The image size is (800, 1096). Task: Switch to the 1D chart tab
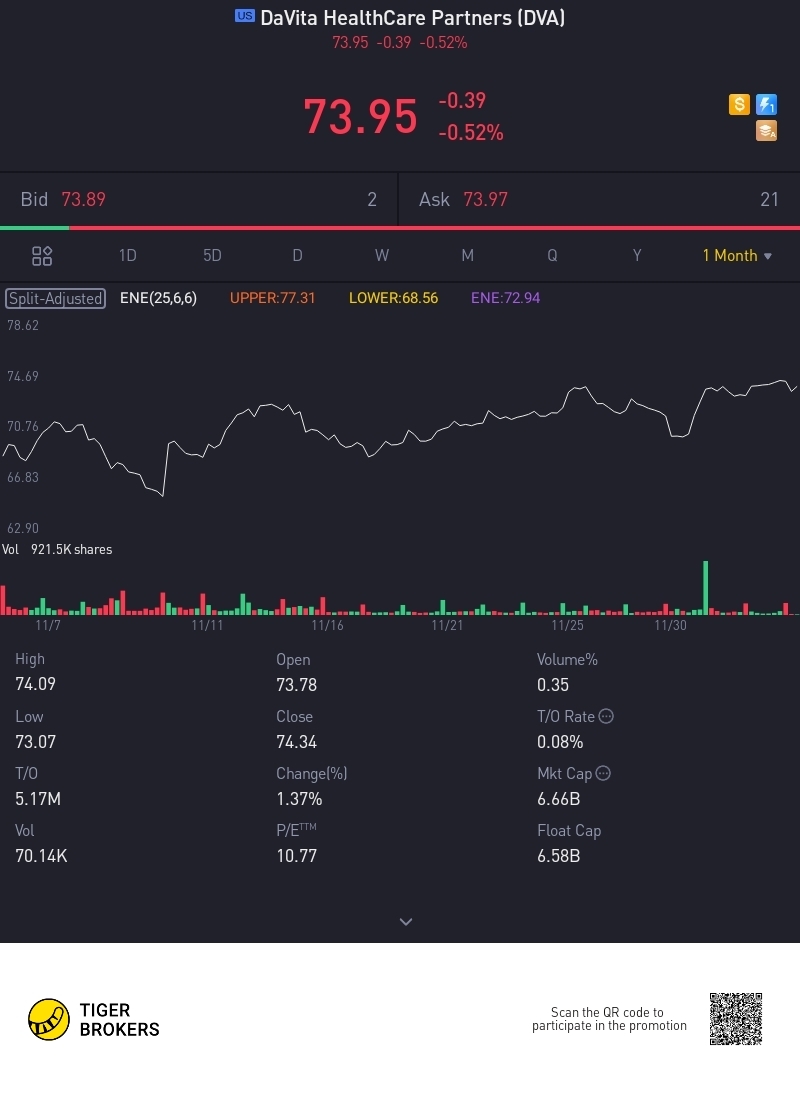click(x=127, y=256)
